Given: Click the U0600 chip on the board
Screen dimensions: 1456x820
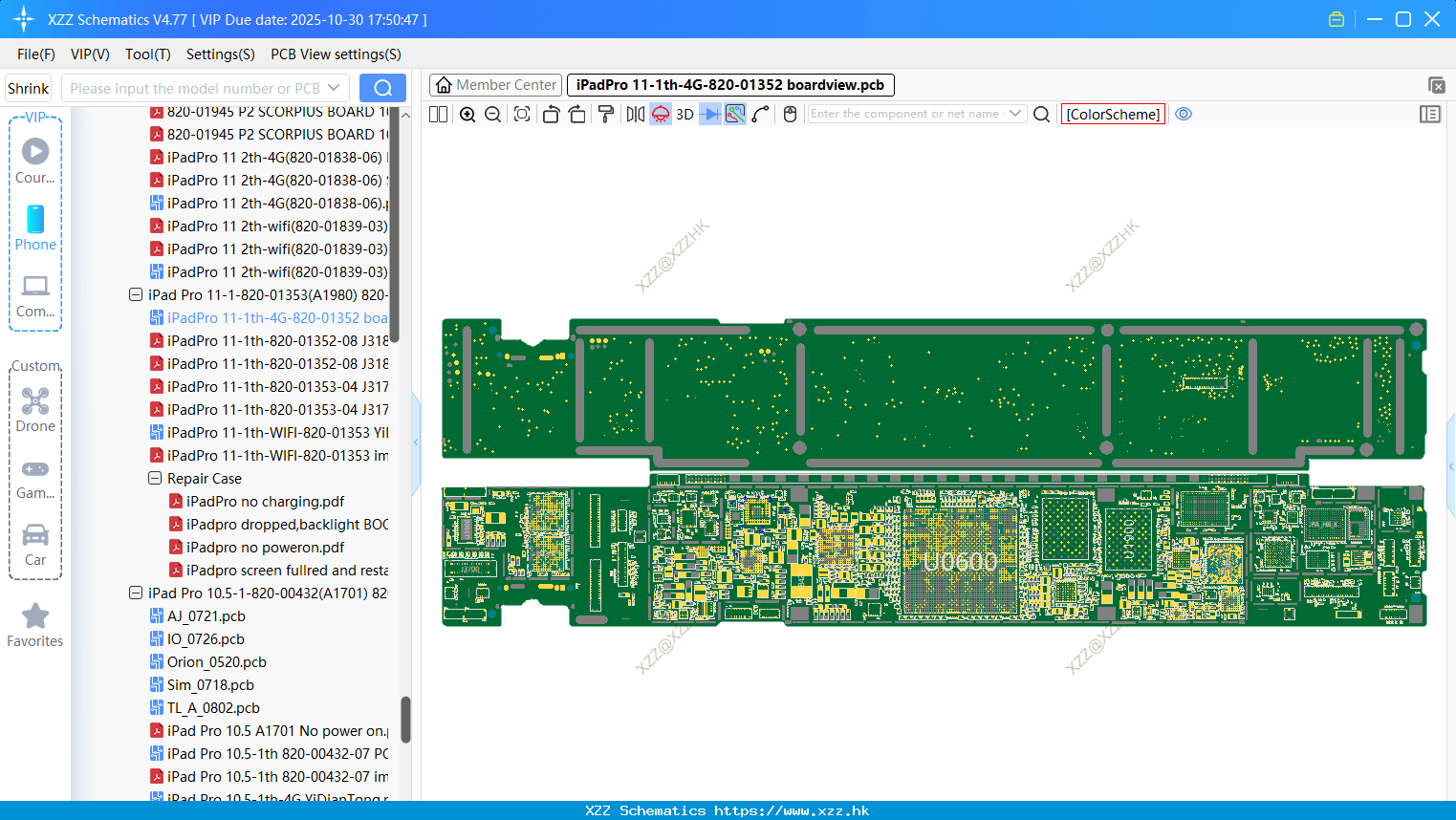Looking at the screenshot, I should [x=960, y=562].
